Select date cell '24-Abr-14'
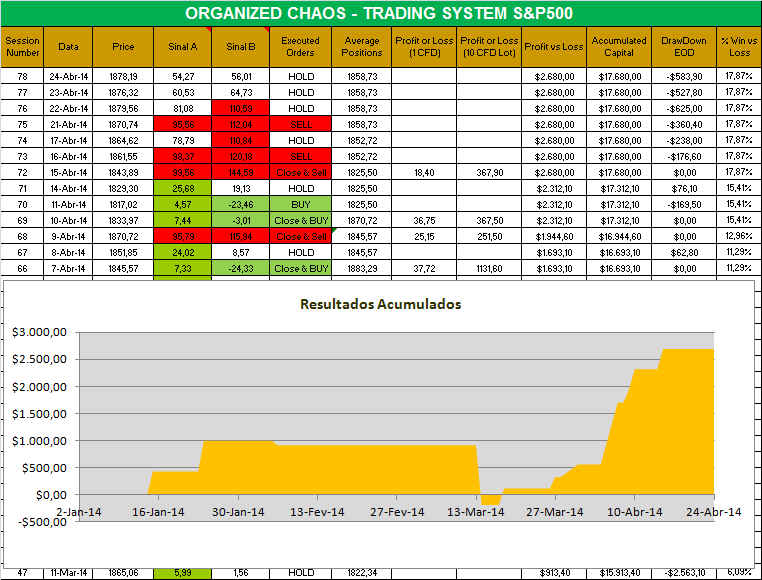The image size is (762, 580). 68,76
